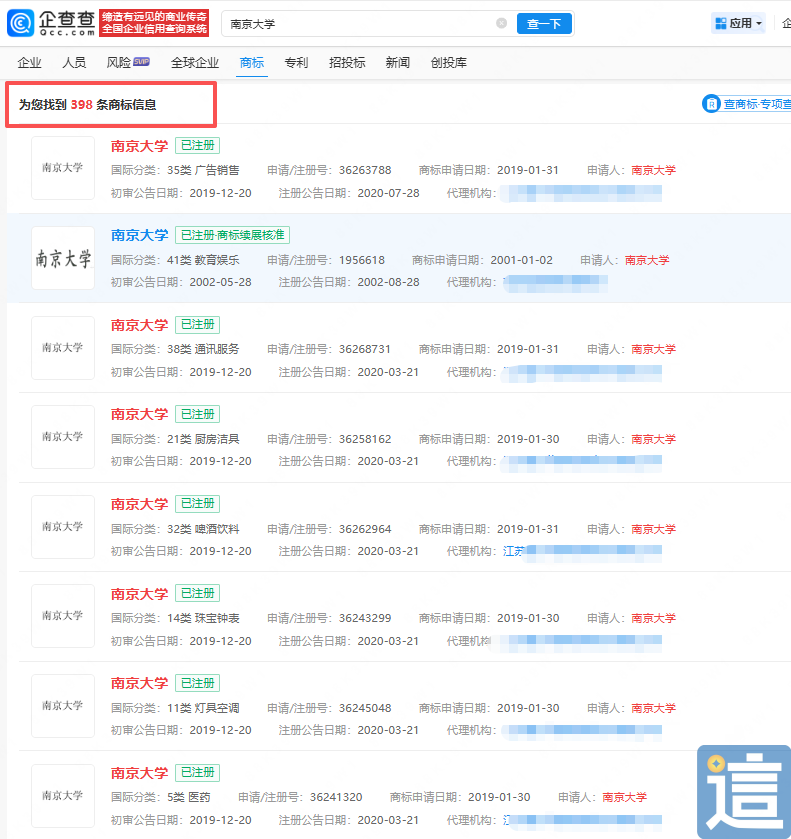Click the 已注册·商标续展核准 status tag
791x839 pixels.
[232, 235]
